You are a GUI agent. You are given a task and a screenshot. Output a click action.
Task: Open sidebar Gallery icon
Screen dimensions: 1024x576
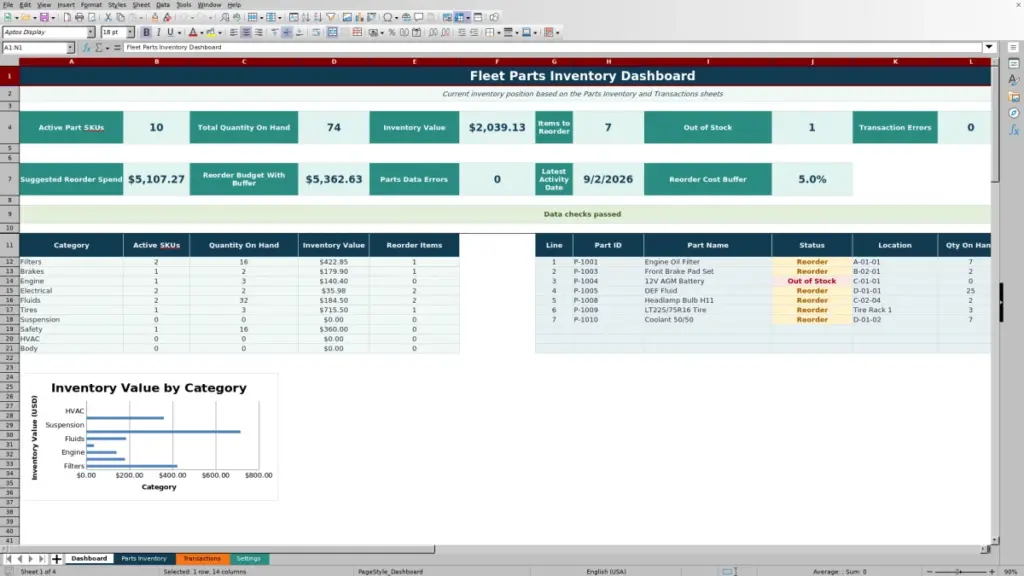(x=1014, y=97)
